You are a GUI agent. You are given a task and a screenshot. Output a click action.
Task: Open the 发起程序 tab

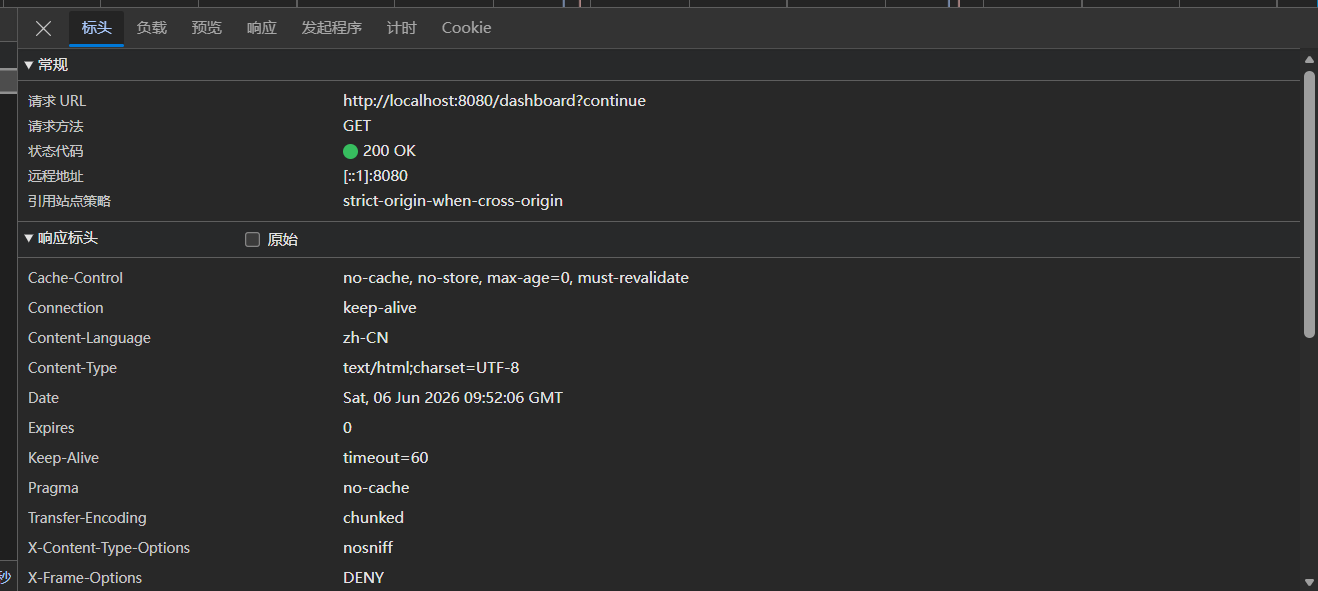[332, 28]
